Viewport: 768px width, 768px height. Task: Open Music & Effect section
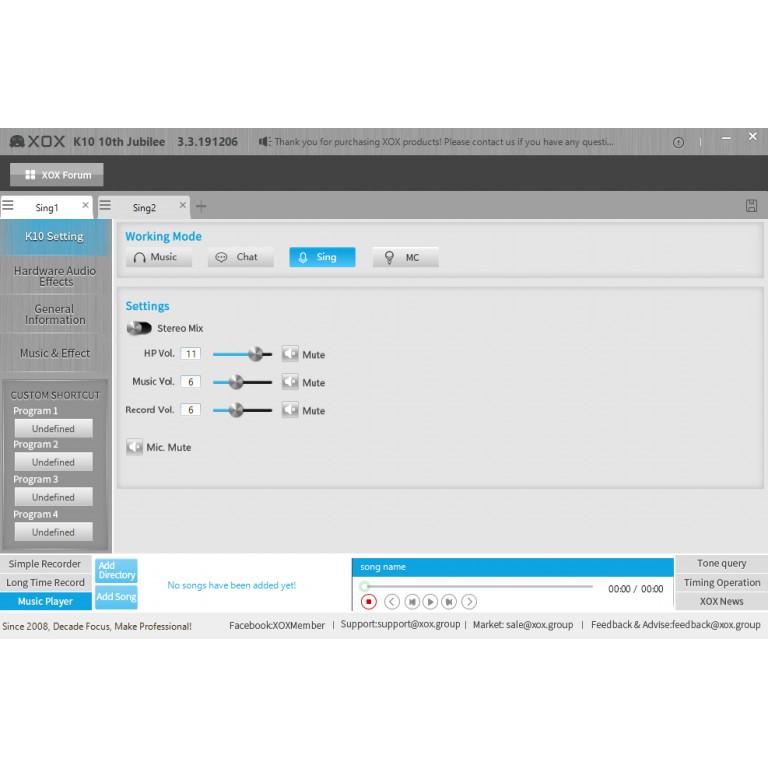point(55,353)
